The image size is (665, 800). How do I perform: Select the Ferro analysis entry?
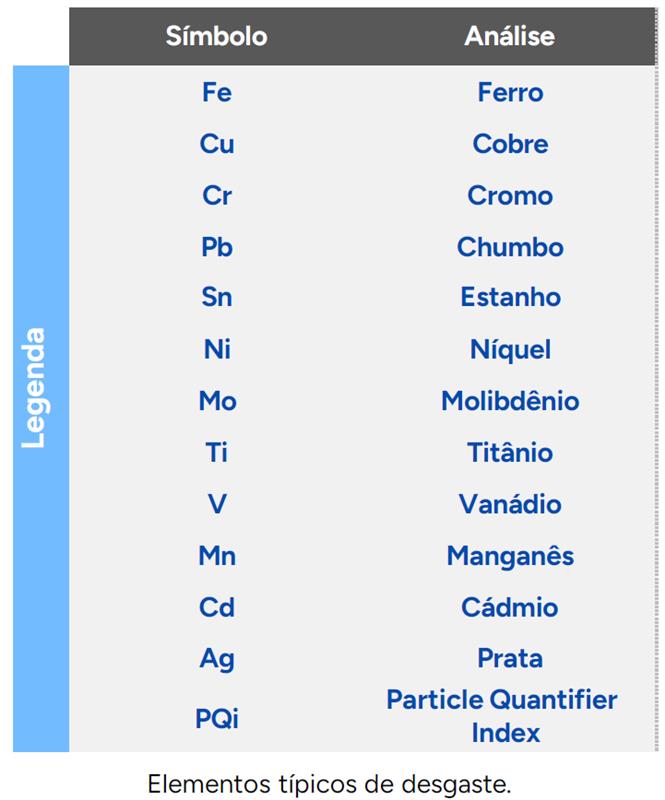pos(510,93)
